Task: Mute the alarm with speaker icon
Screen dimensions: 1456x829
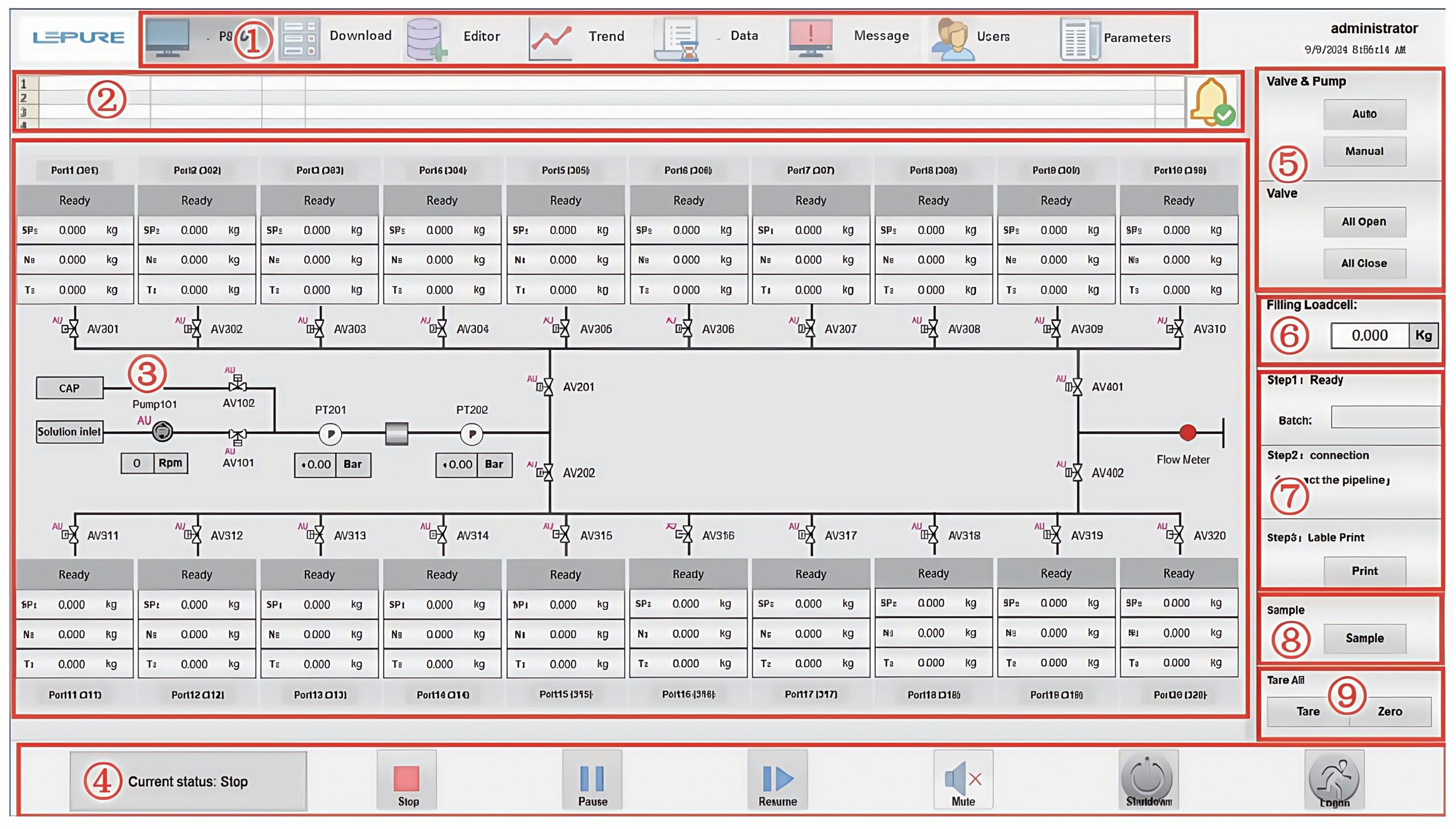Action: point(963,778)
